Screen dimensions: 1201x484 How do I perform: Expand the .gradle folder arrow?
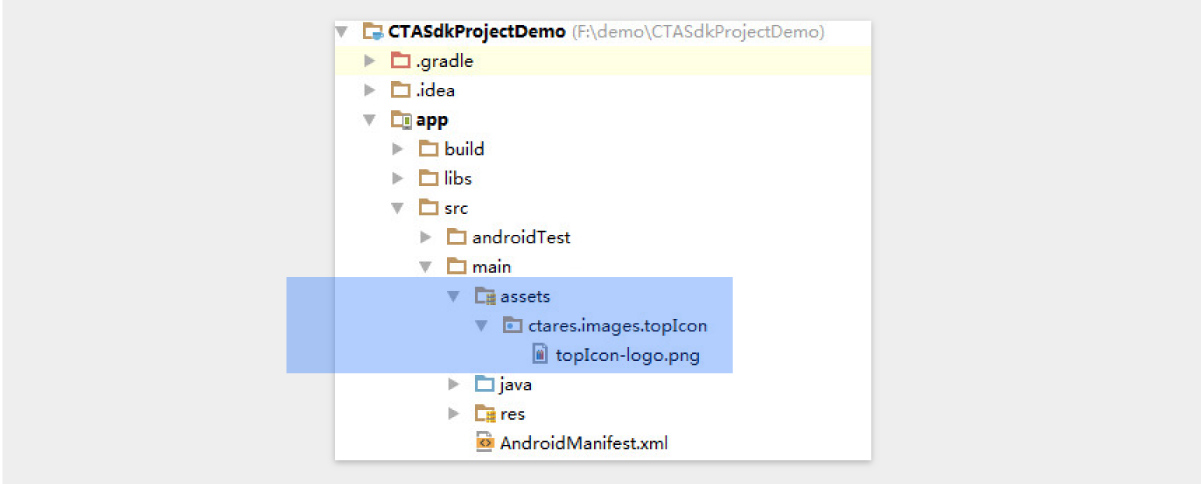[x=370, y=61]
